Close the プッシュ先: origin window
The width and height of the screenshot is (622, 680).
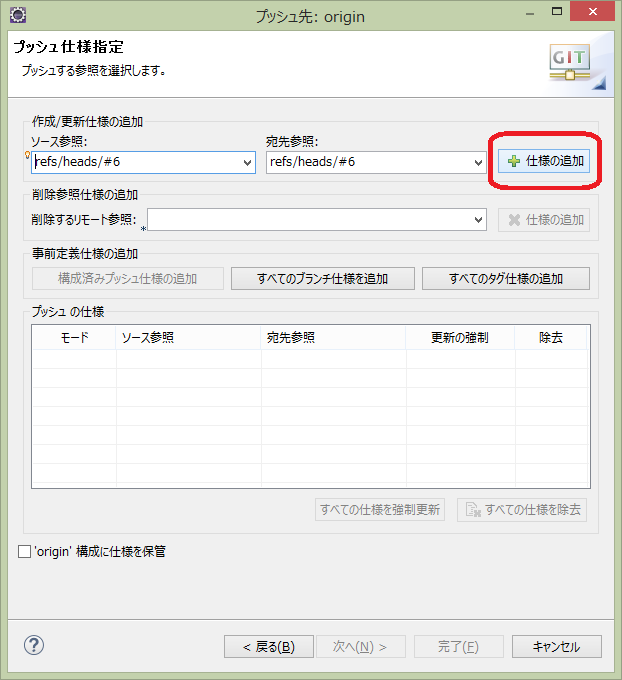tap(593, 11)
